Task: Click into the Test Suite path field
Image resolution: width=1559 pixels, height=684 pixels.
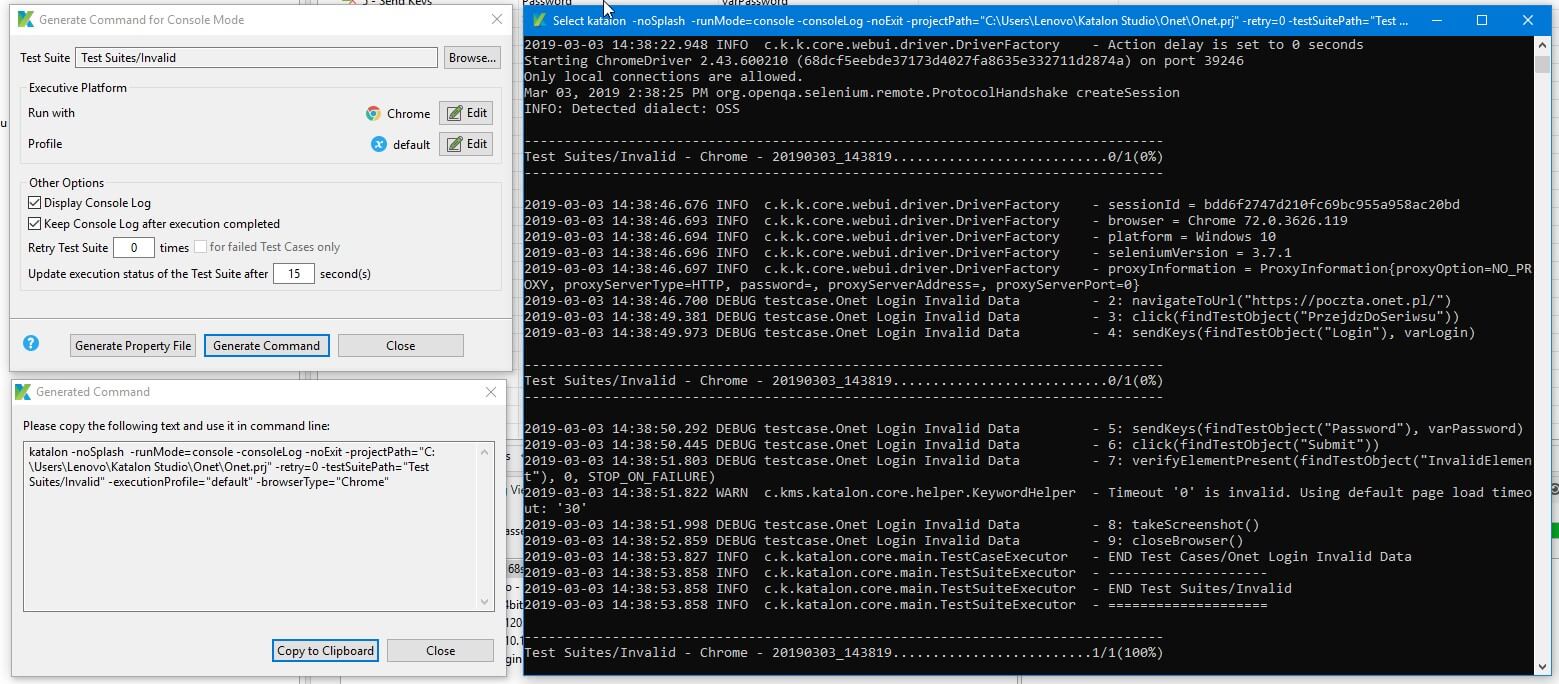Action: [x=256, y=58]
